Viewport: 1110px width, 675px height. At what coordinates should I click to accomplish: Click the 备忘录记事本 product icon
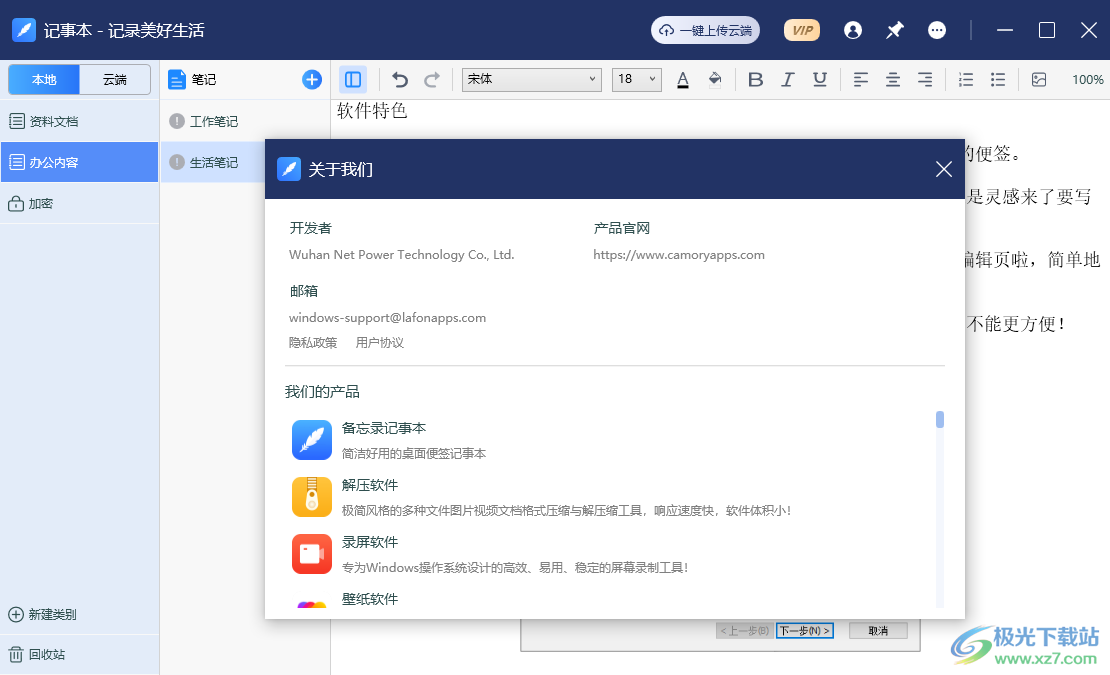point(311,440)
